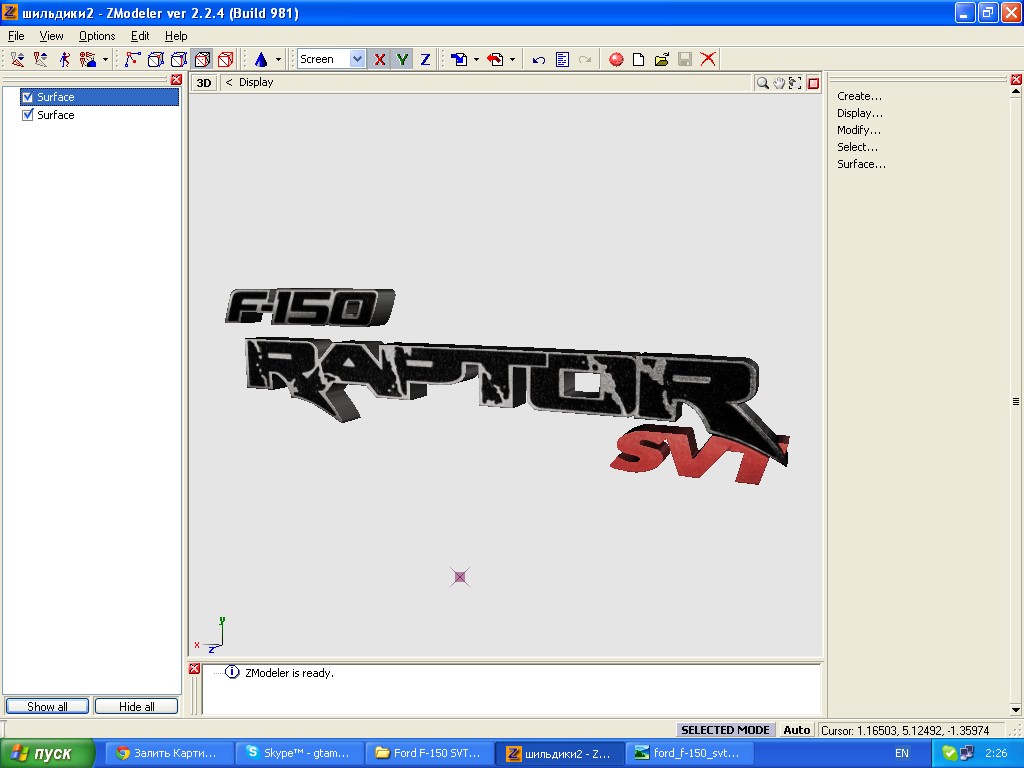This screenshot has width=1024, height=768.
Task: Select the red solid cube display mode
Action: pyautogui.click(x=226, y=59)
